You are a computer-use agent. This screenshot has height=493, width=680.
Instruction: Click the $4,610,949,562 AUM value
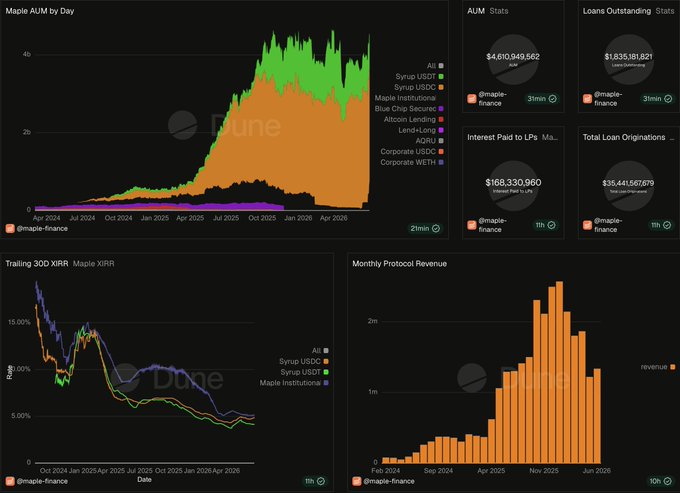tap(513, 57)
